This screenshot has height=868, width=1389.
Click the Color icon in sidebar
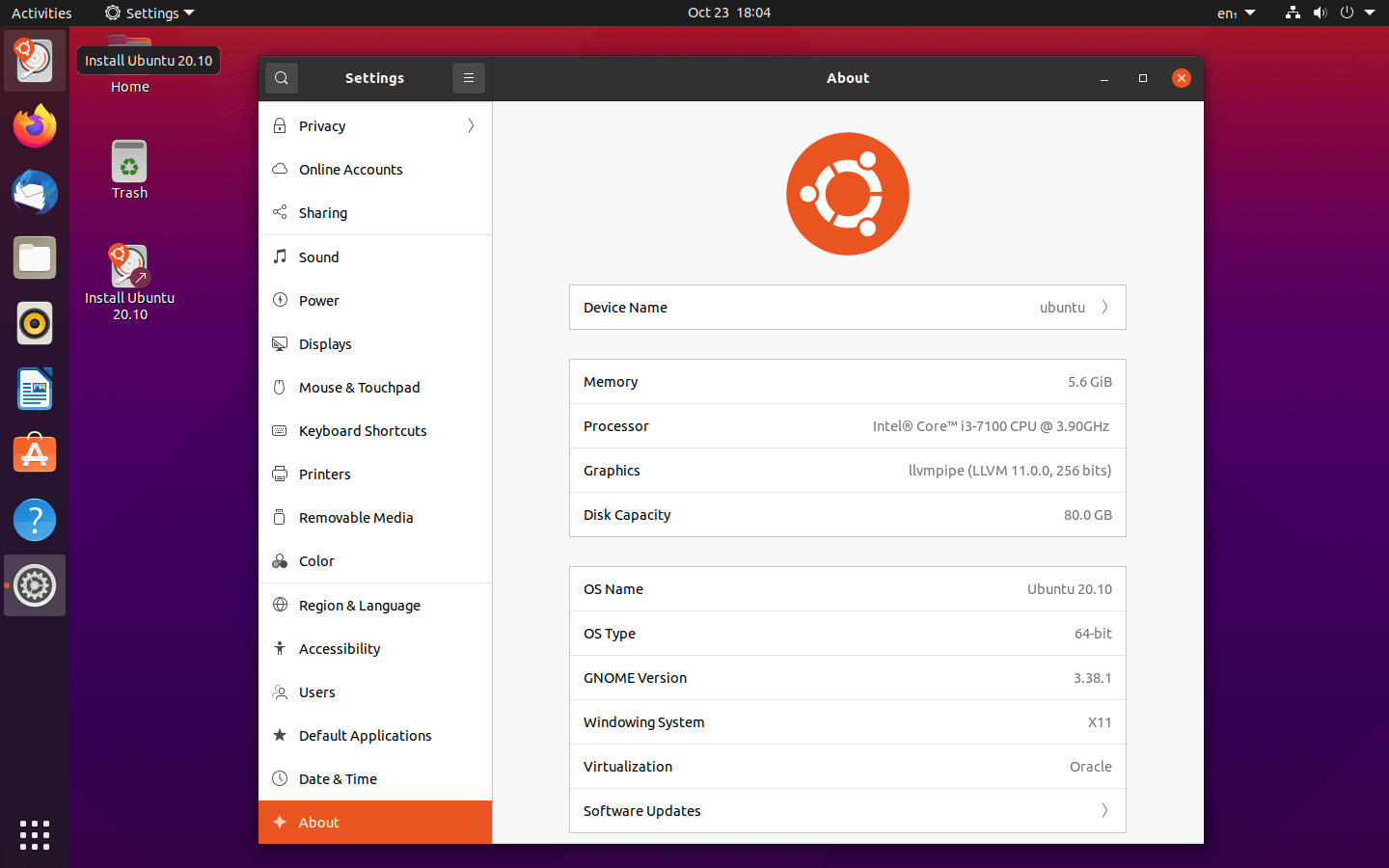280,560
